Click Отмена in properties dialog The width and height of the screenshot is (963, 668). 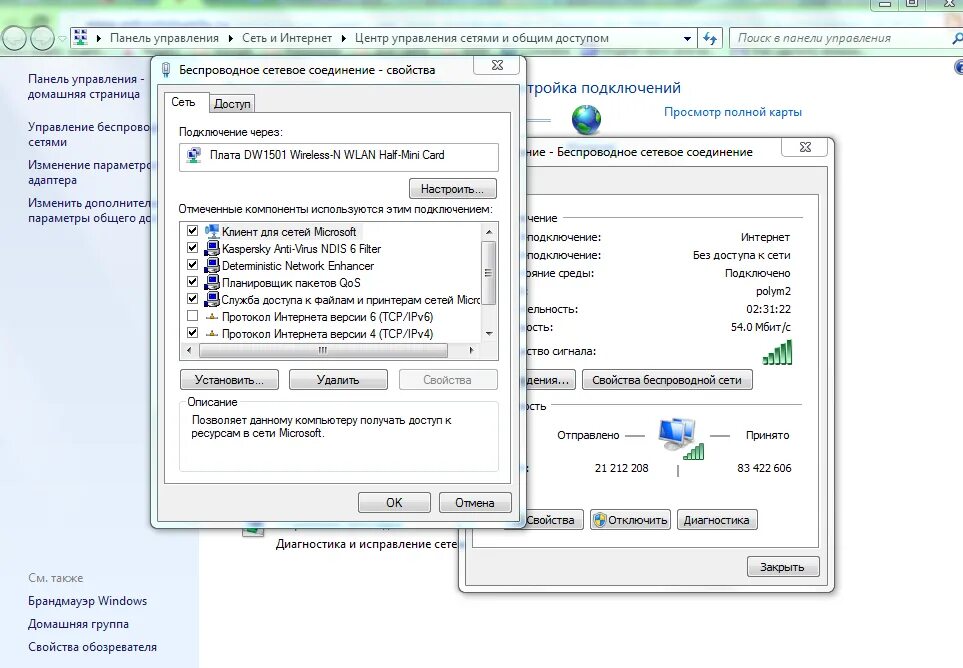(475, 503)
